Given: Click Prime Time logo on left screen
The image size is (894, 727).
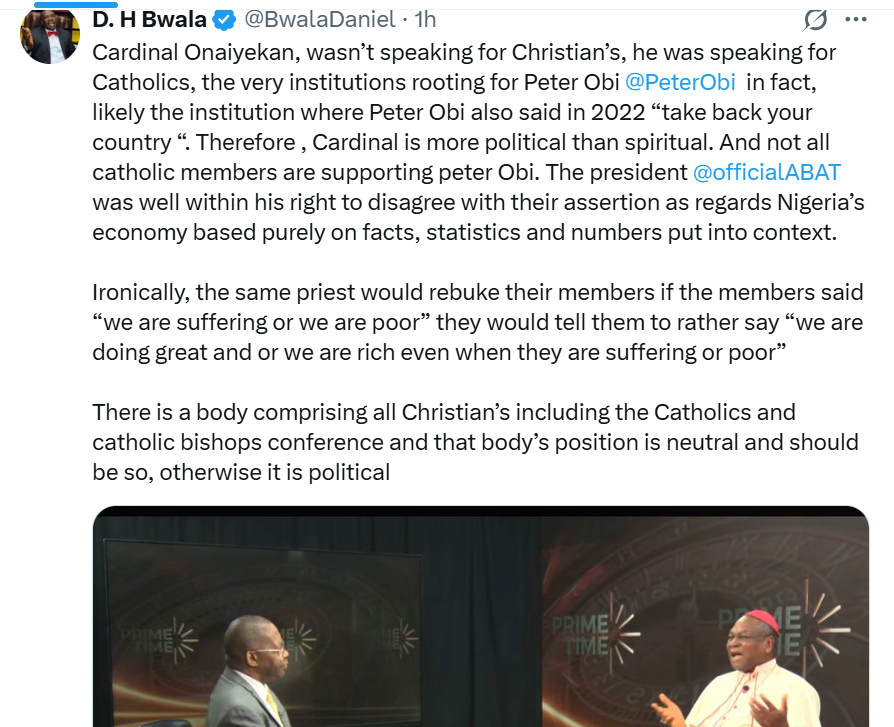Looking at the screenshot, I should 159,641.
